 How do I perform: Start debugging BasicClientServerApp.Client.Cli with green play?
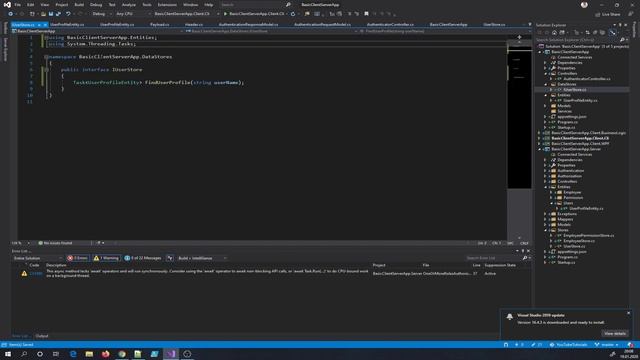pyautogui.click(x=254, y=14)
